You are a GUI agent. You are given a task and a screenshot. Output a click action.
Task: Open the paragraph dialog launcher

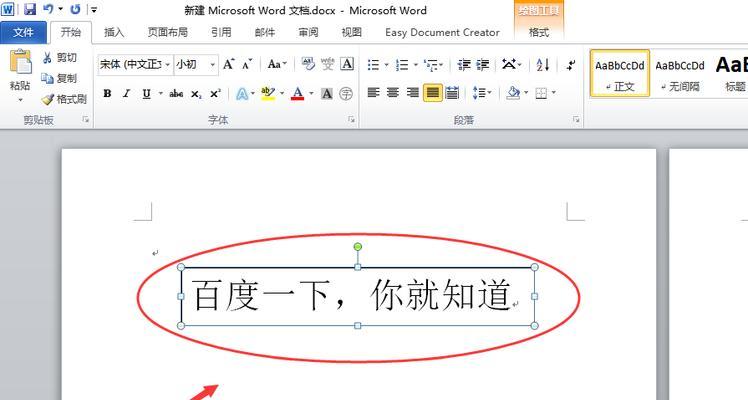(576, 120)
